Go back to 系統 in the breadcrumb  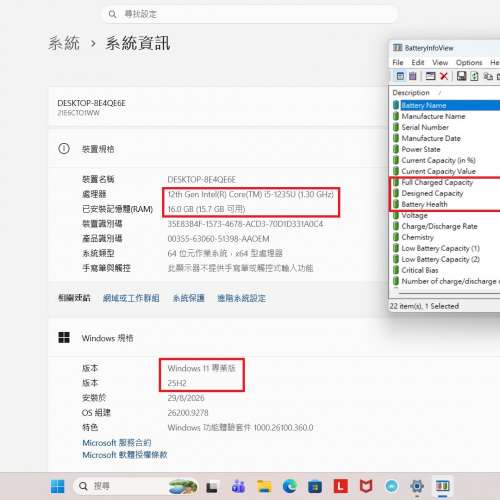pos(64,43)
